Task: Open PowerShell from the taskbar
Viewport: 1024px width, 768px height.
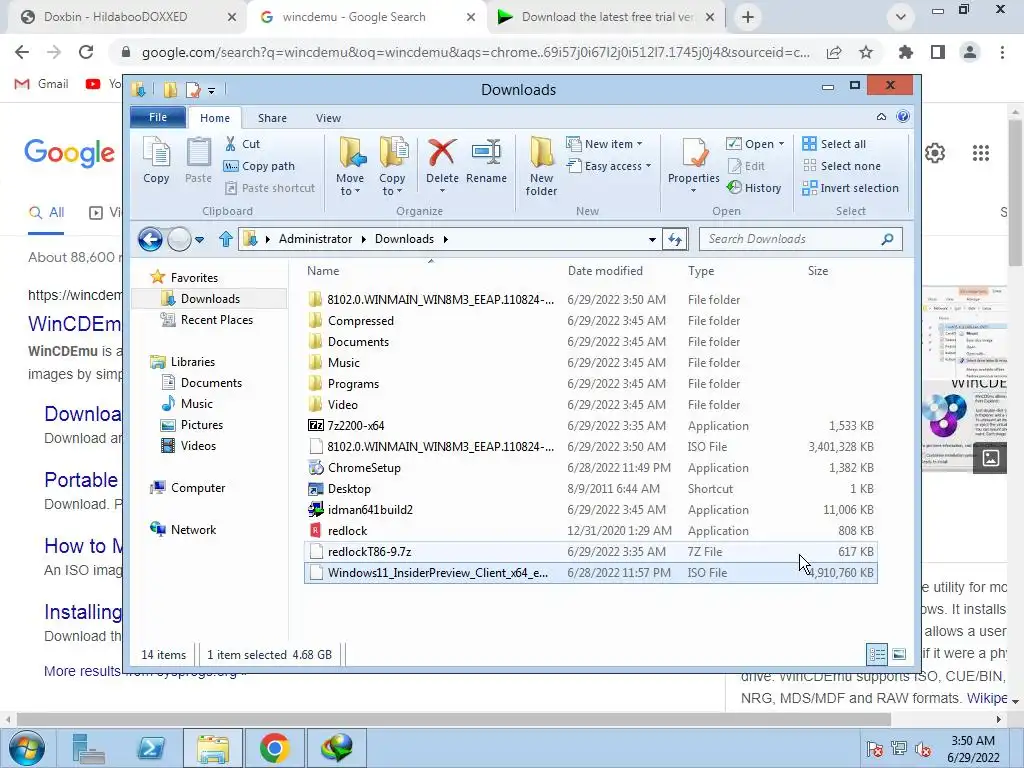Action: point(151,748)
